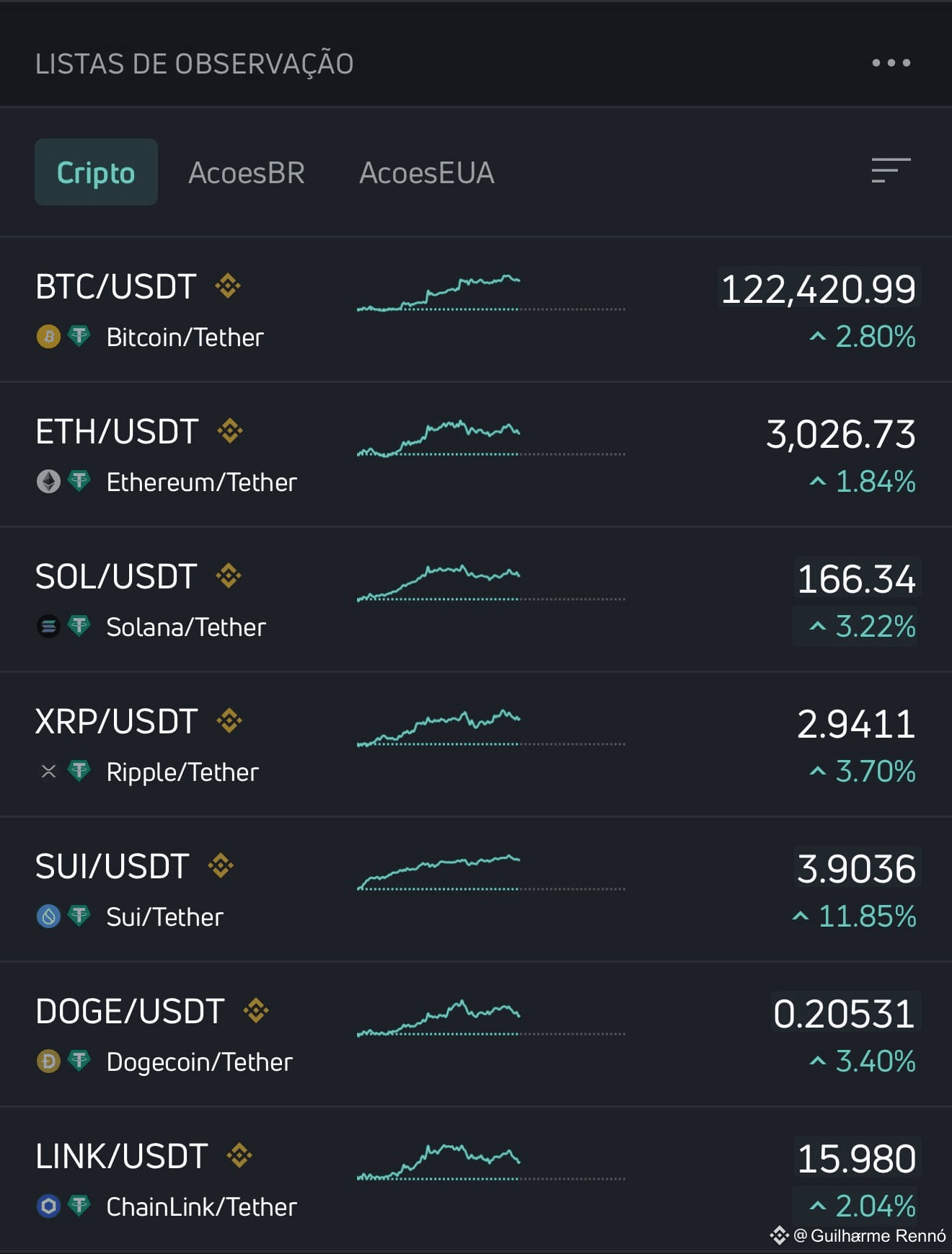Open the ETH/USDT symbol

coord(117,432)
